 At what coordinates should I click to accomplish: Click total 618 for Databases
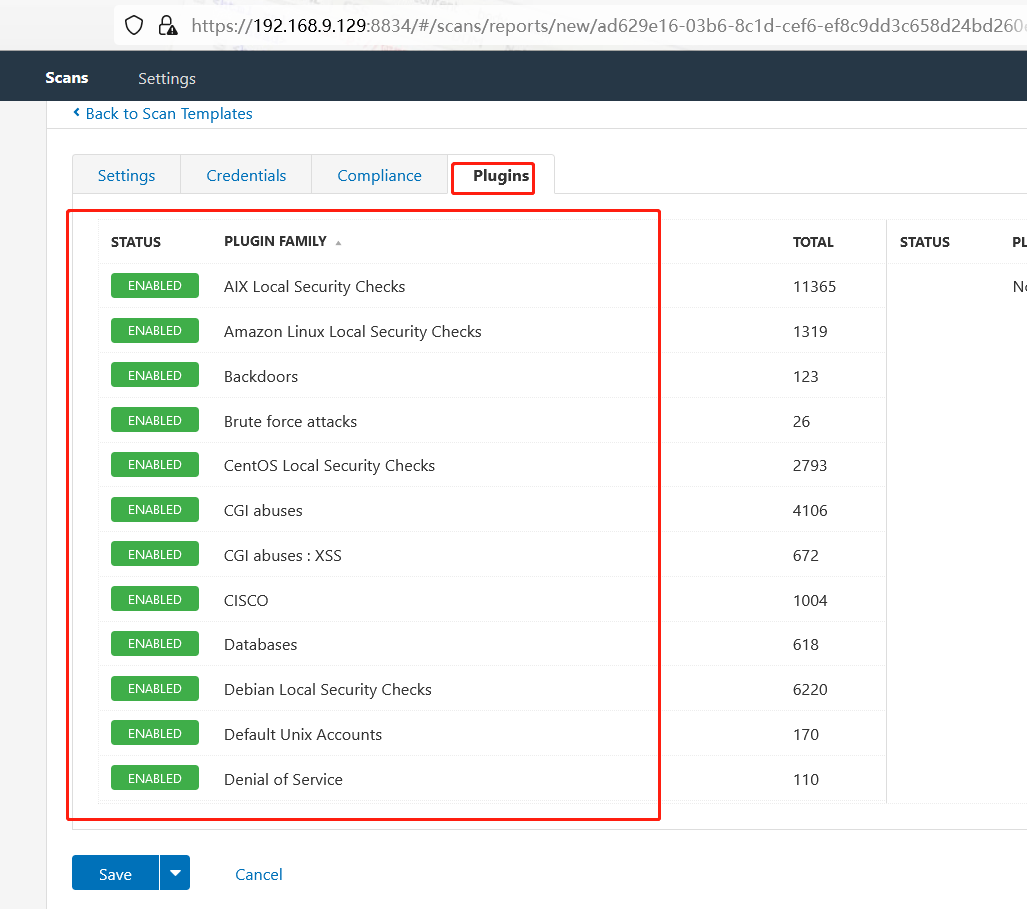pyautogui.click(x=806, y=645)
